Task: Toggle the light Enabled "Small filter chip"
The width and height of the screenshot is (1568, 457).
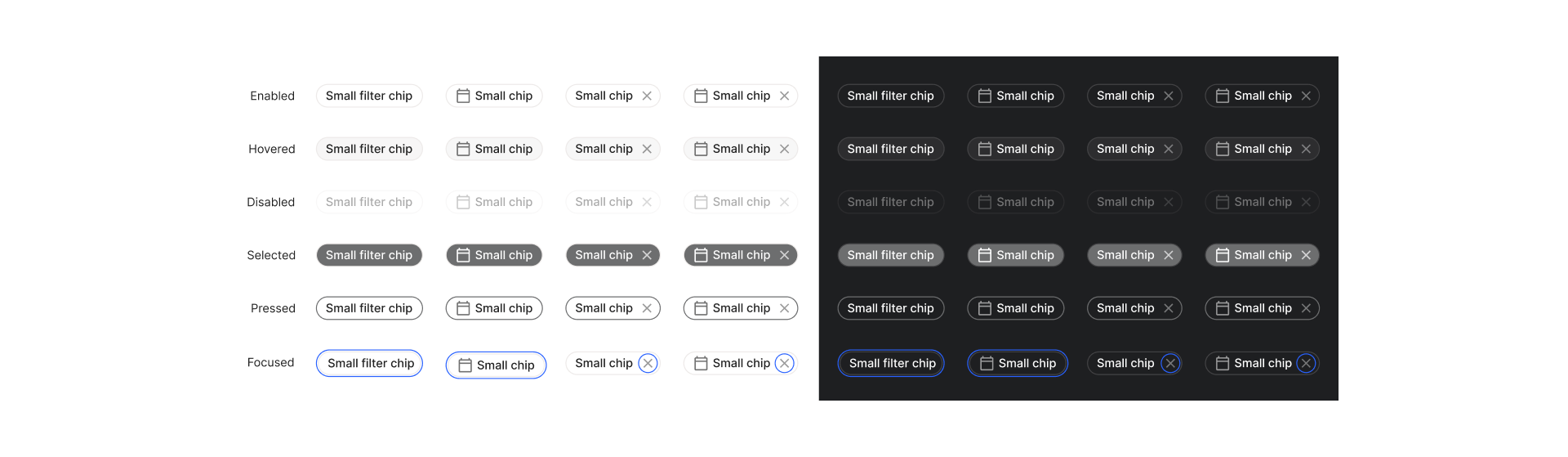Action: [x=369, y=96]
